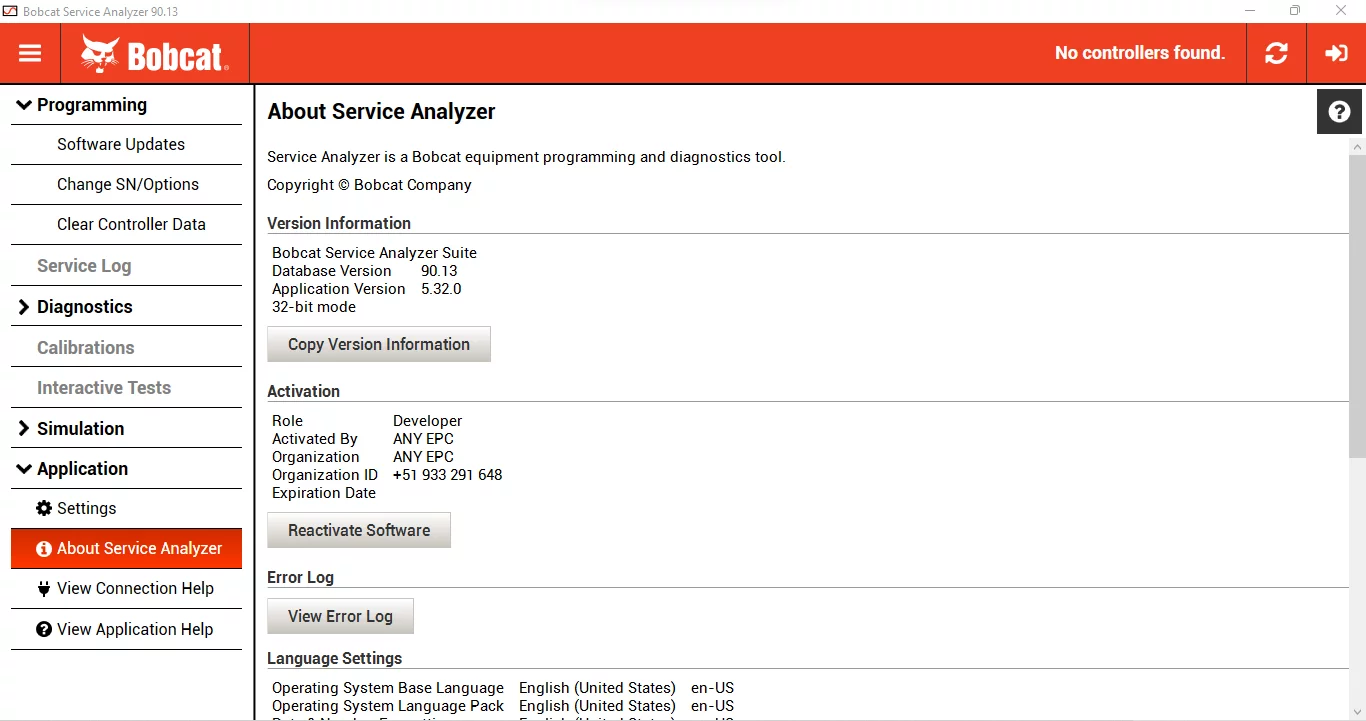Click the login arrow icon
The image size is (1366, 721).
pyautogui.click(x=1336, y=53)
